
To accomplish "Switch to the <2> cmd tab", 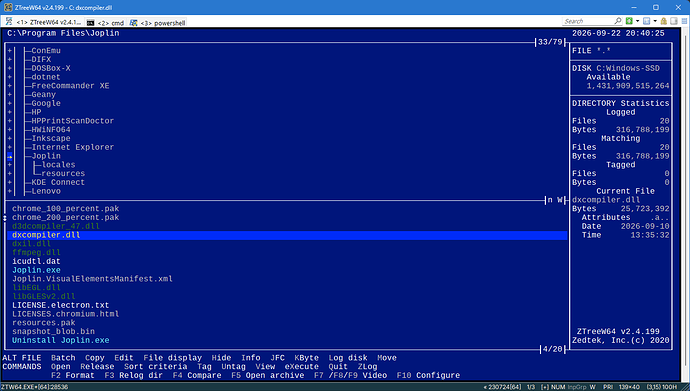I will tap(106, 22).
